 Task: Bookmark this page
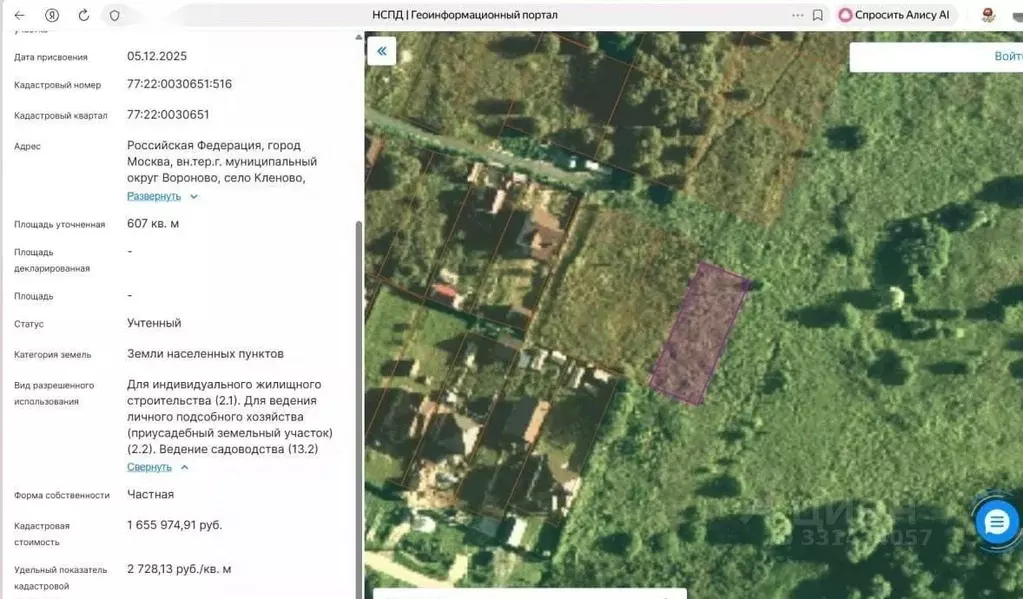pos(817,15)
